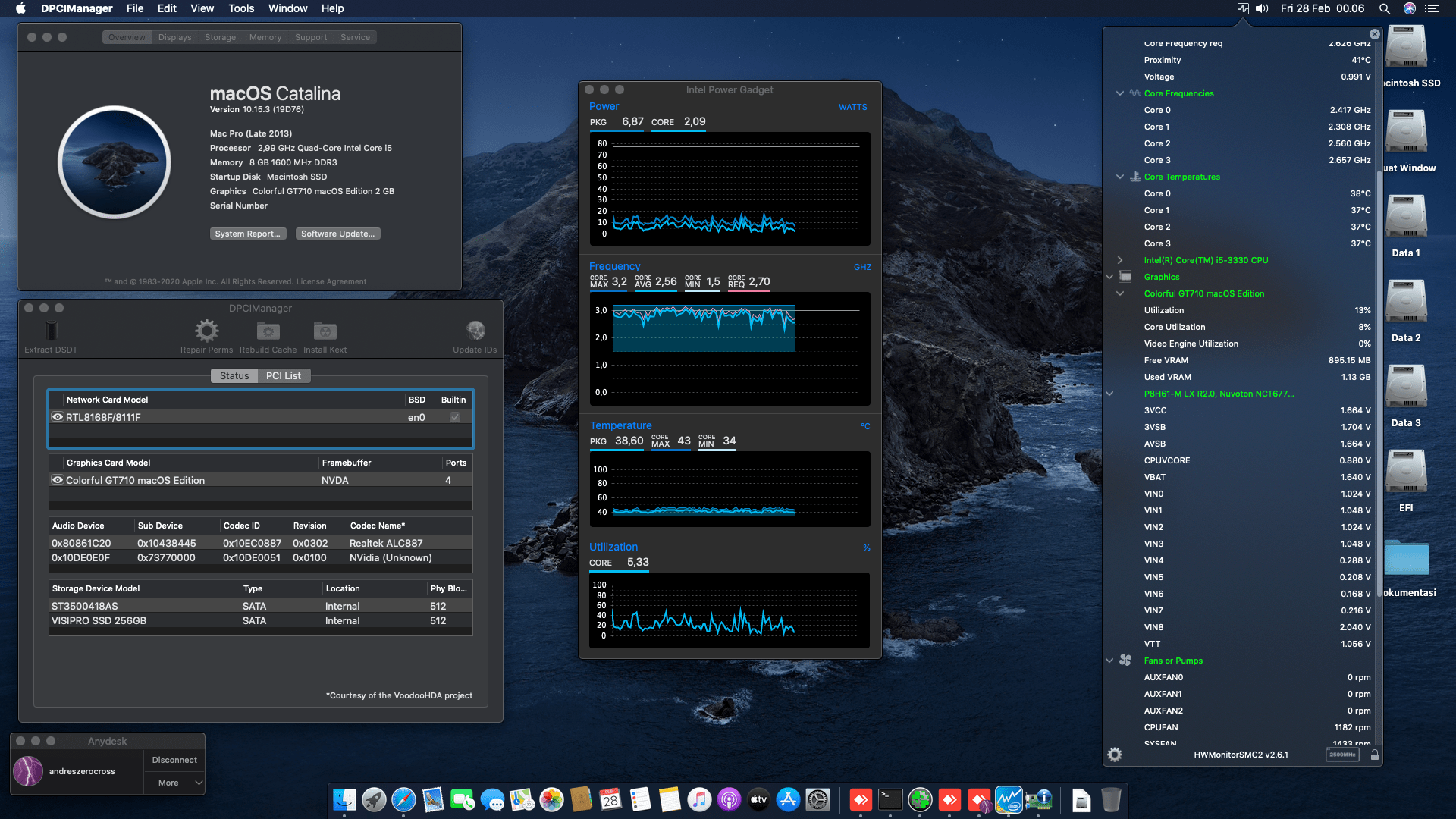1456x819 pixels.
Task: Switch to the Displays tab in About This Mac
Action: (174, 37)
